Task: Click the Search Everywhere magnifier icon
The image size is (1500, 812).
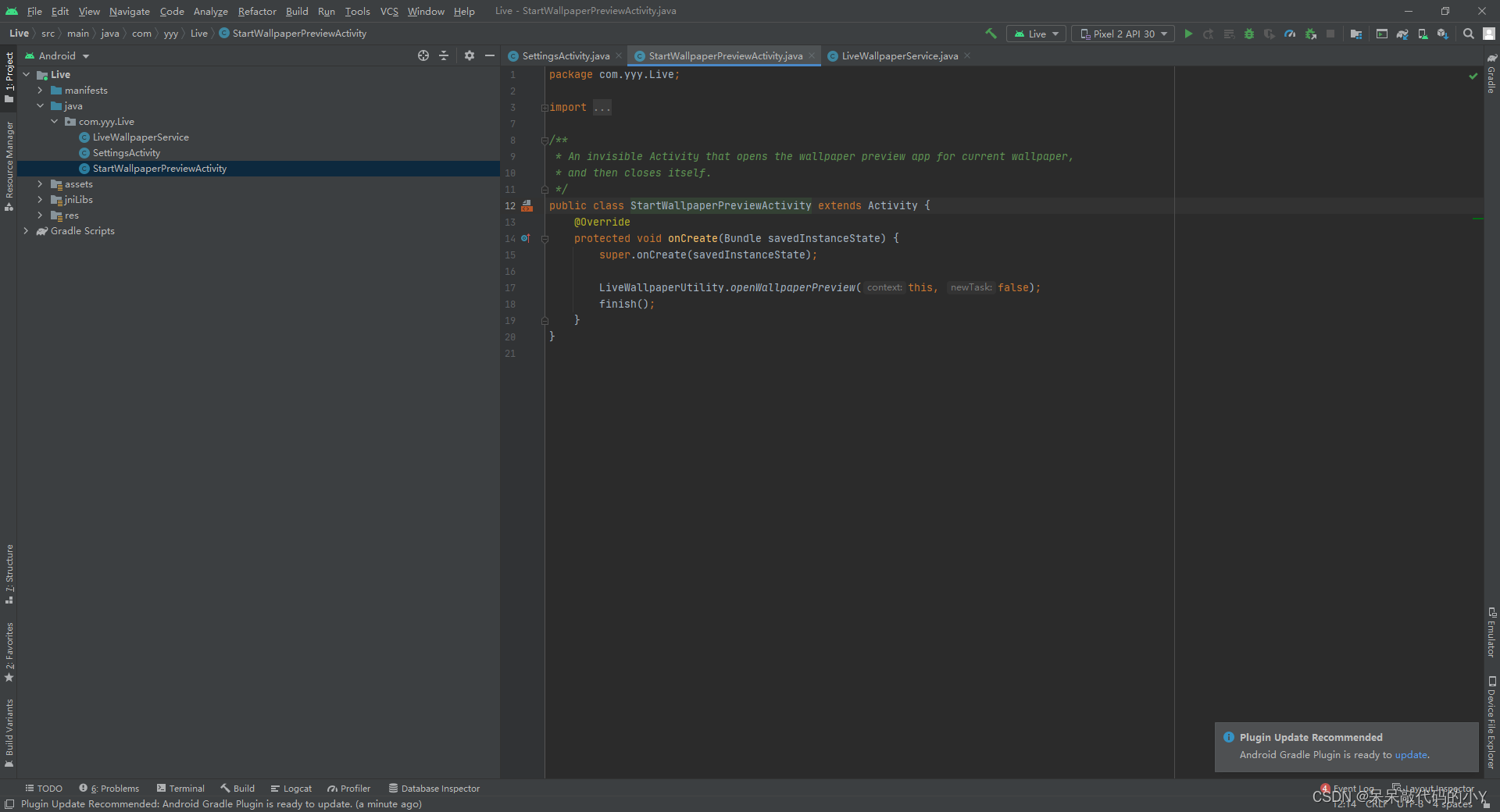Action: tap(1469, 34)
